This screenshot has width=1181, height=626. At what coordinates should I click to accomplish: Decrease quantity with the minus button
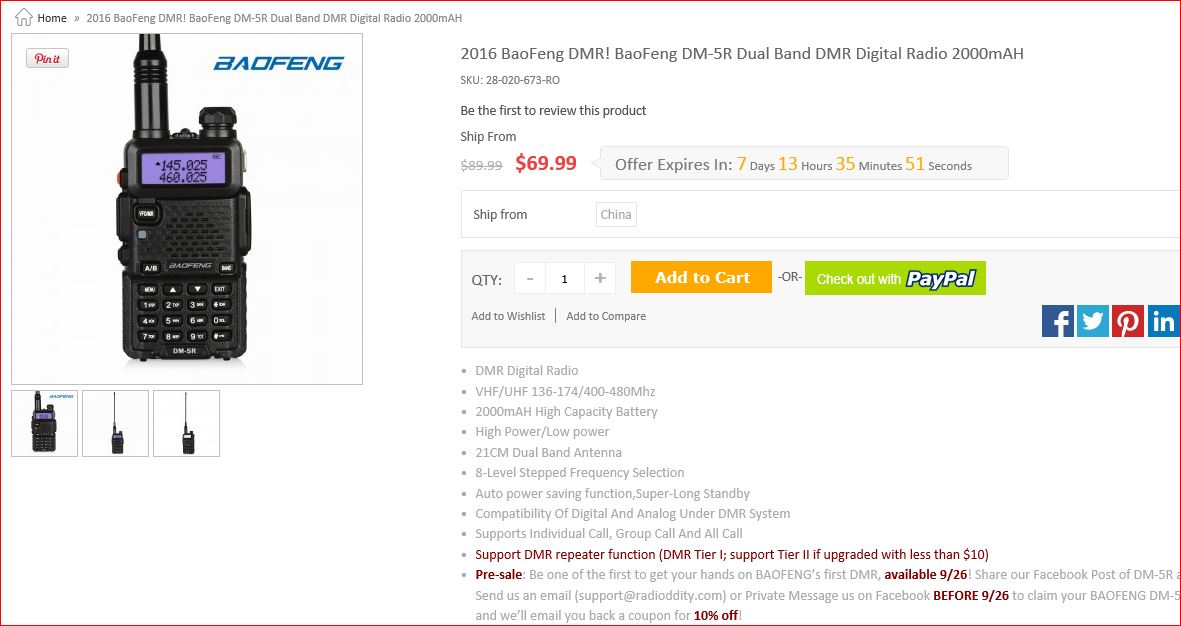point(530,279)
